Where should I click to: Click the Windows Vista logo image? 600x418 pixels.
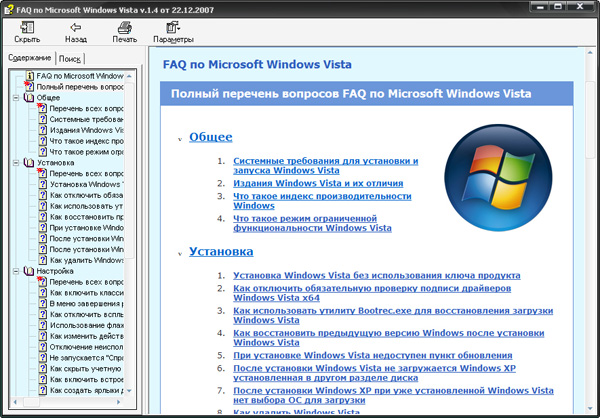click(x=498, y=177)
